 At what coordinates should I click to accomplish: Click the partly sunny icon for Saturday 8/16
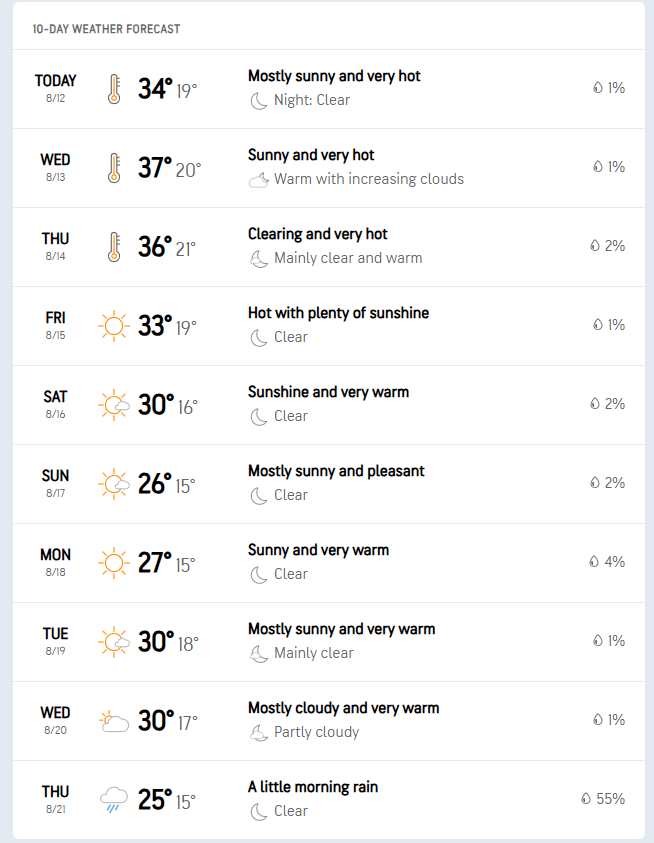click(114, 405)
